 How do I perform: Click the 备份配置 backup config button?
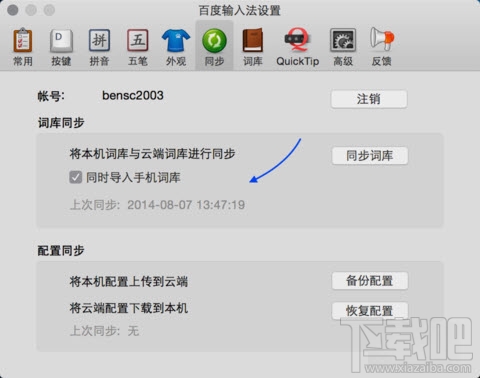point(370,281)
